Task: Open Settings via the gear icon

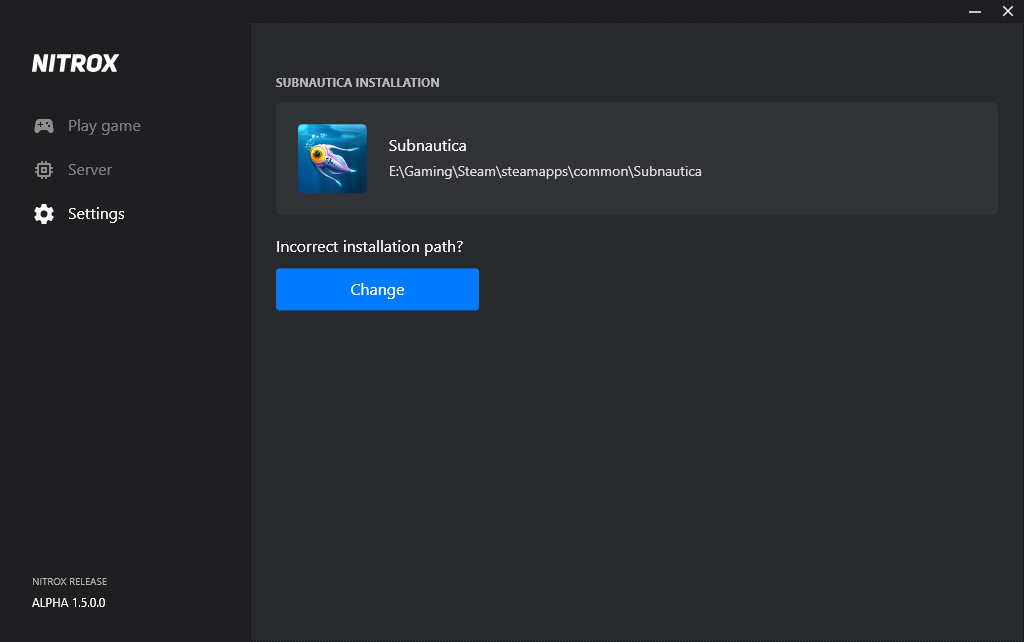Action: pos(44,213)
